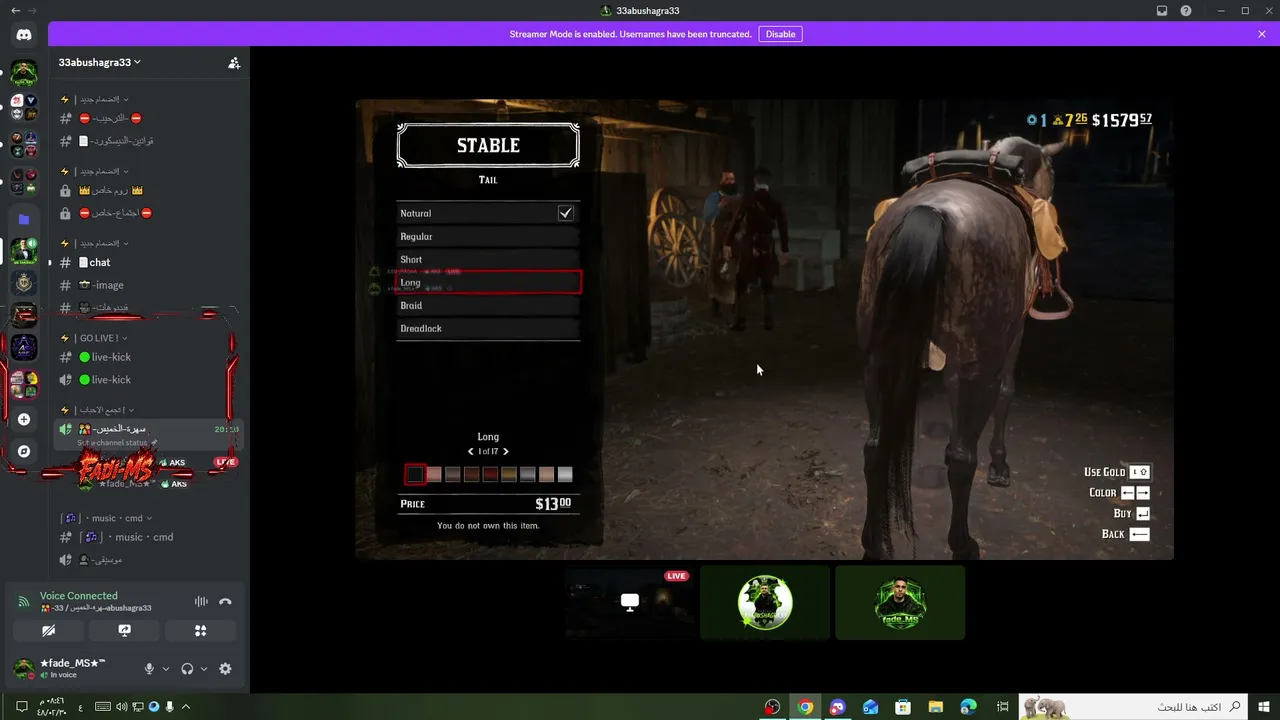The height and width of the screenshot is (720, 1280).
Task: Pick the black tail color swatch
Action: point(415,474)
